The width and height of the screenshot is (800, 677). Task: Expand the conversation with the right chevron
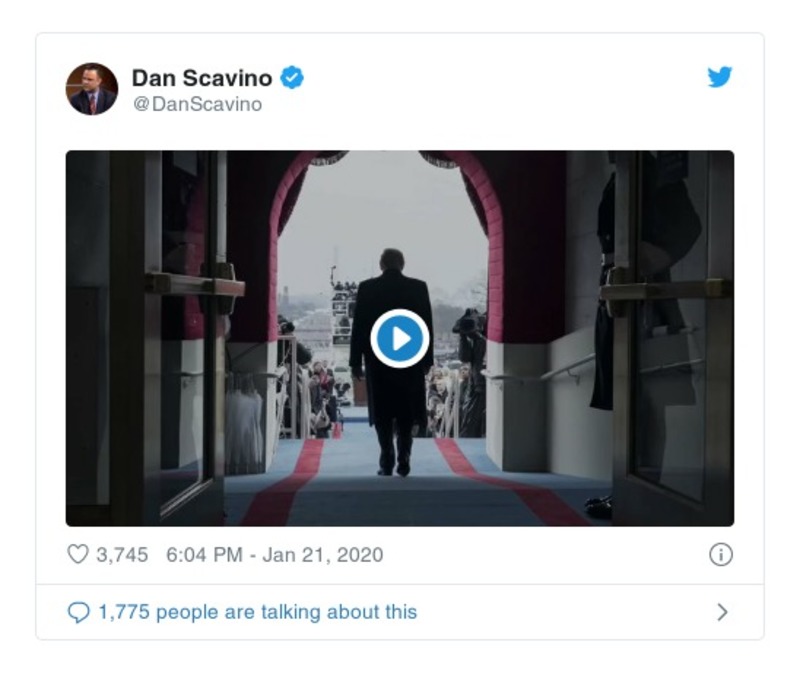722,612
